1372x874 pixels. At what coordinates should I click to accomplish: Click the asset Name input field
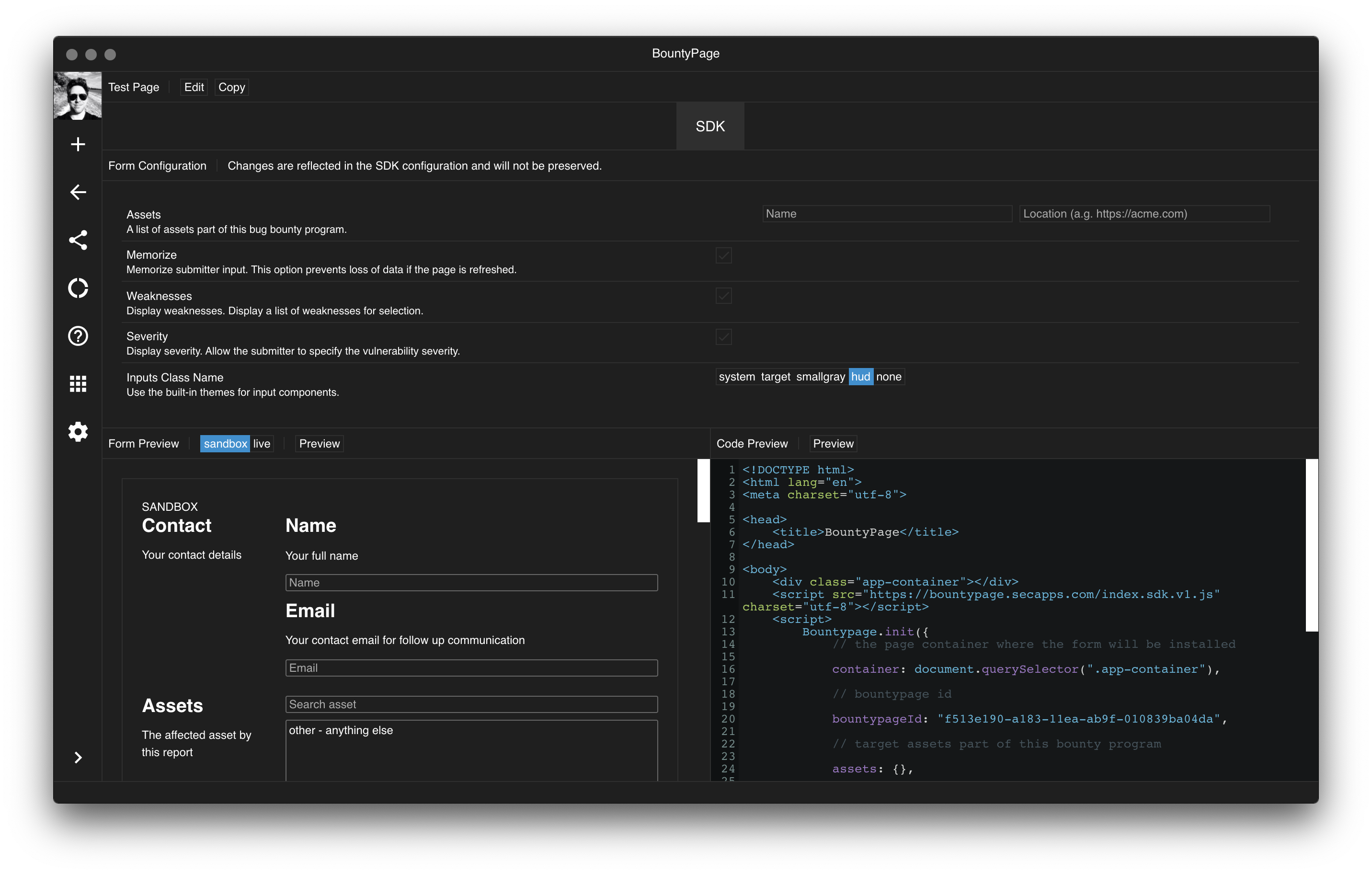click(887, 214)
